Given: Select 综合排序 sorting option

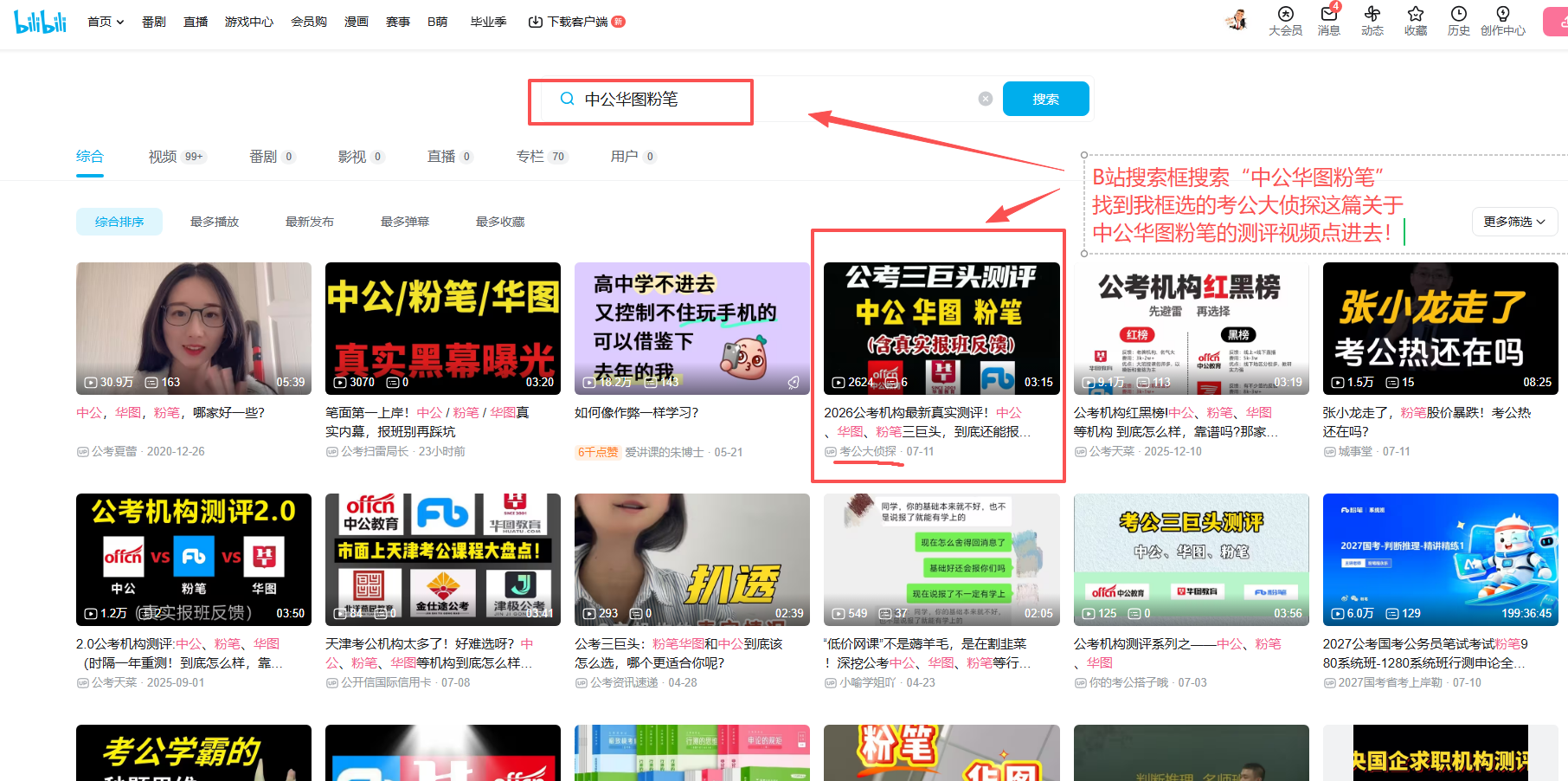Looking at the screenshot, I should click(119, 222).
